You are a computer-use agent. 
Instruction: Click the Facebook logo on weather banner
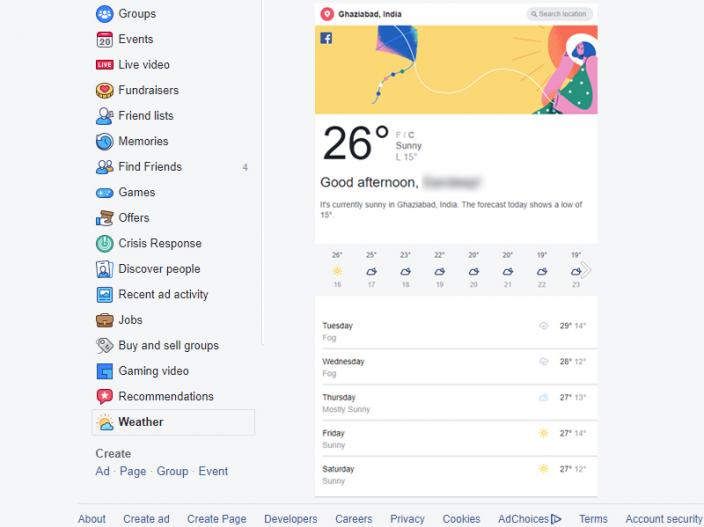click(326, 38)
